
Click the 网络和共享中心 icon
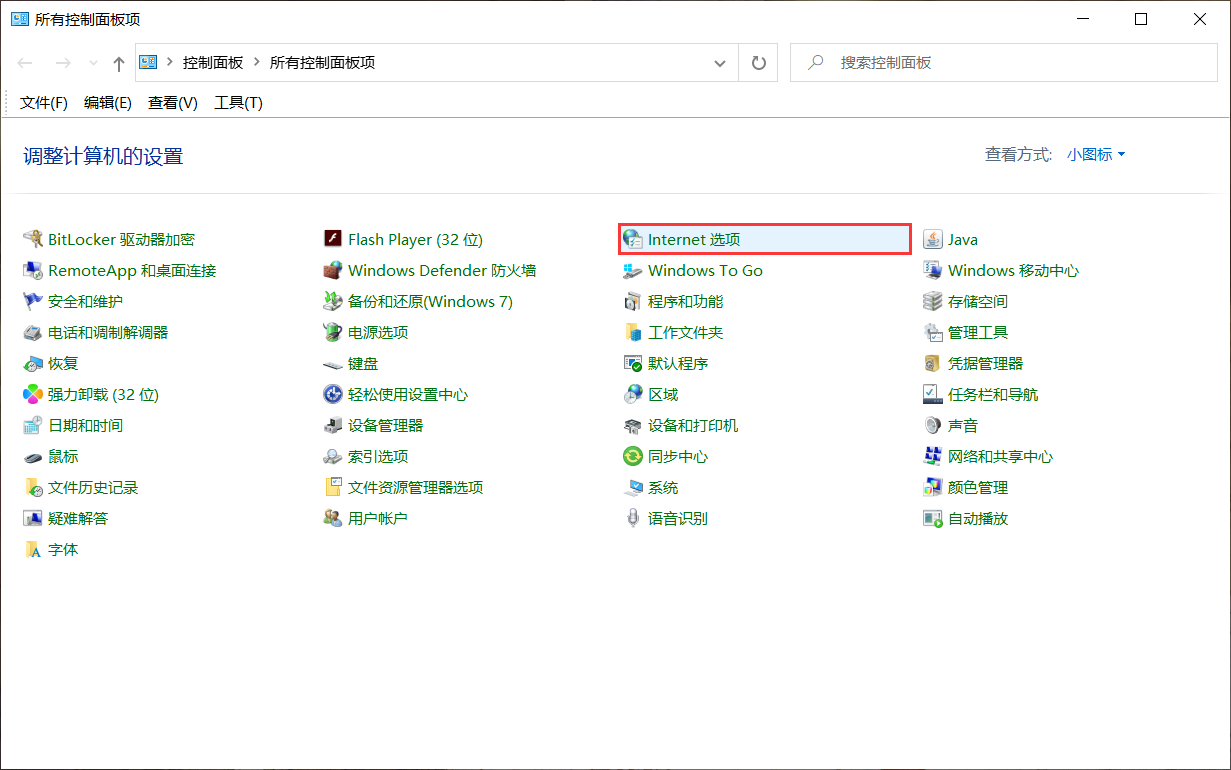point(933,456)
